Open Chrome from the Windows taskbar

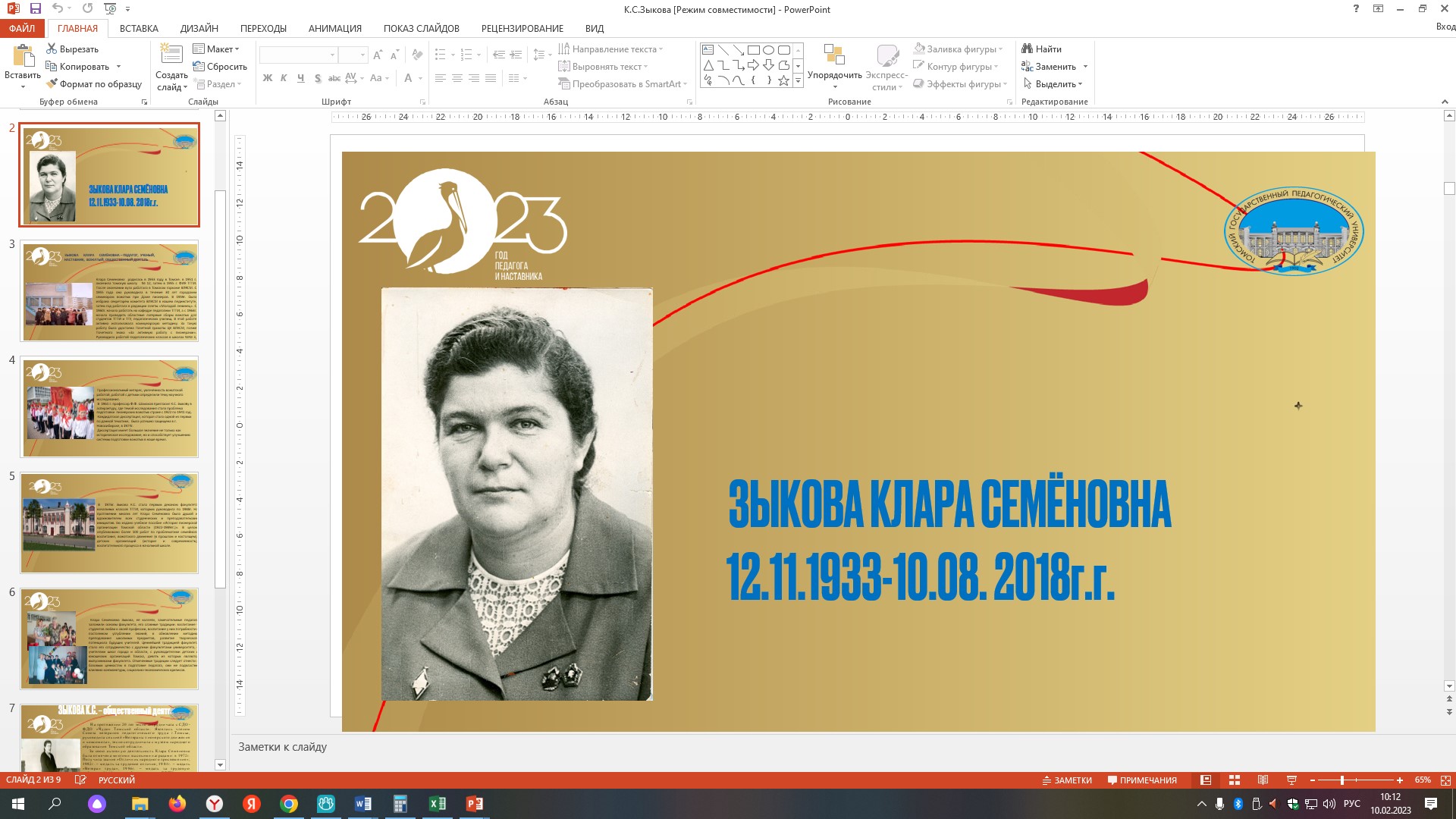coord(289,804)
